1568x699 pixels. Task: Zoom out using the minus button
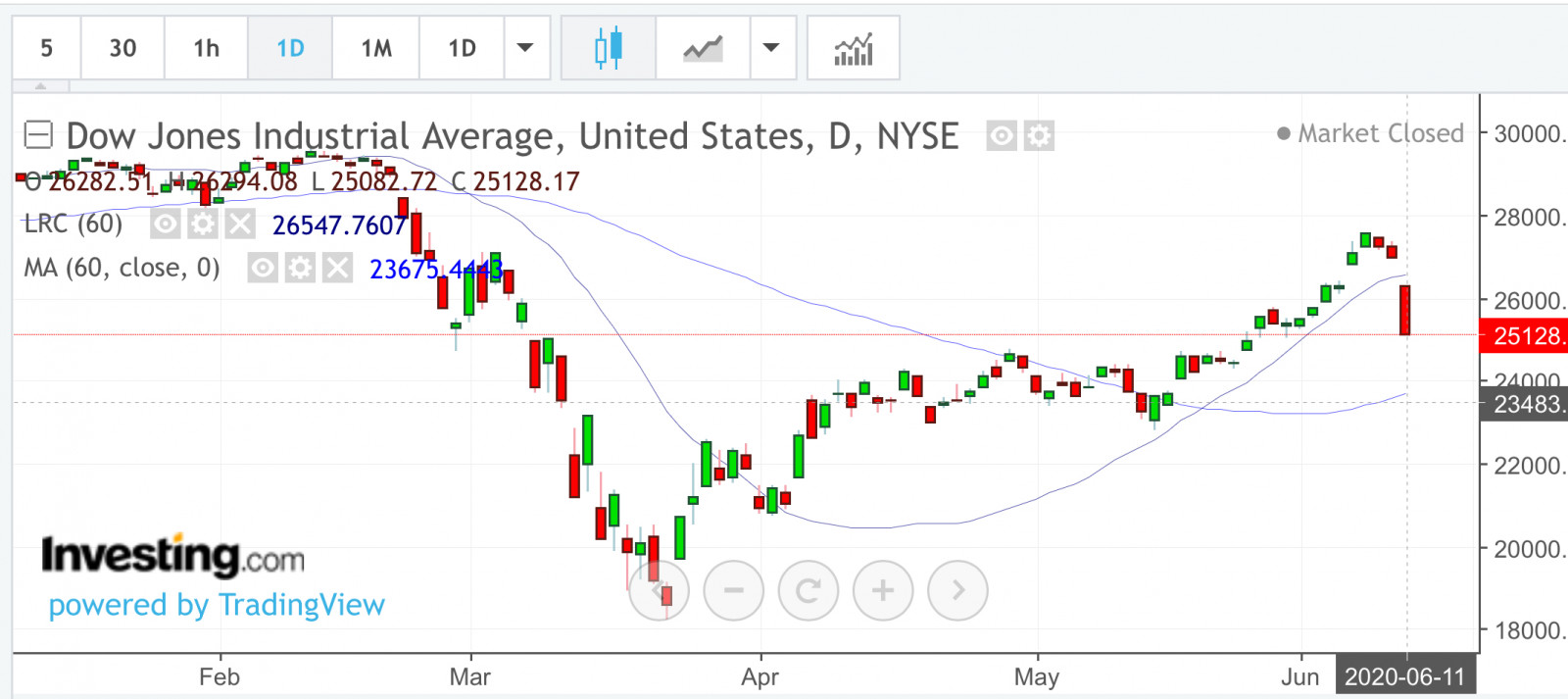pyautogui.click(x=733, y=590)
